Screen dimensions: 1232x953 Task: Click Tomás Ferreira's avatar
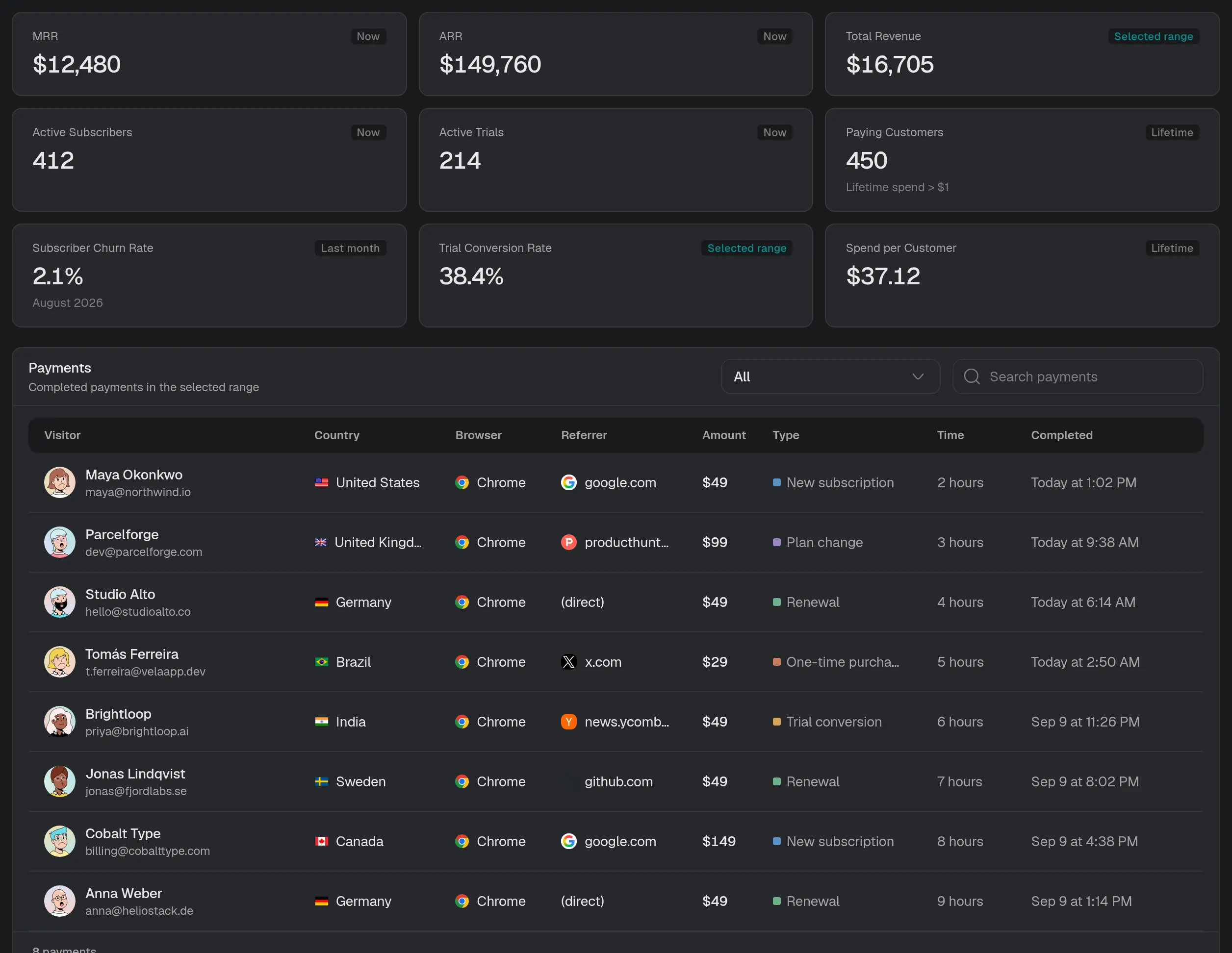click(x=60, y=662)
